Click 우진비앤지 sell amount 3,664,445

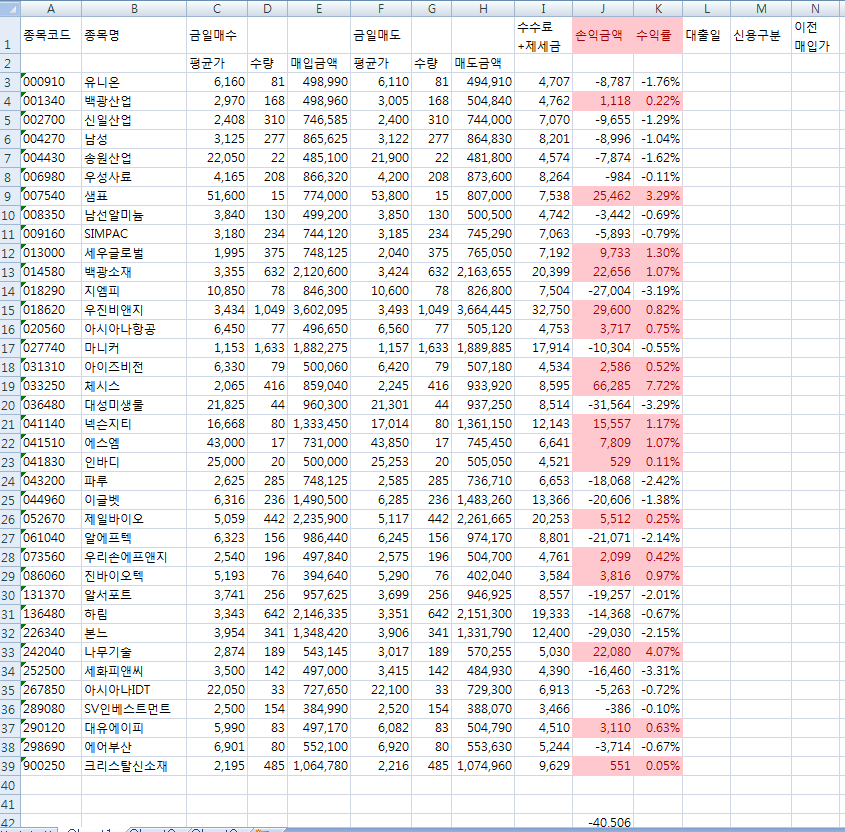coord(483,310)
